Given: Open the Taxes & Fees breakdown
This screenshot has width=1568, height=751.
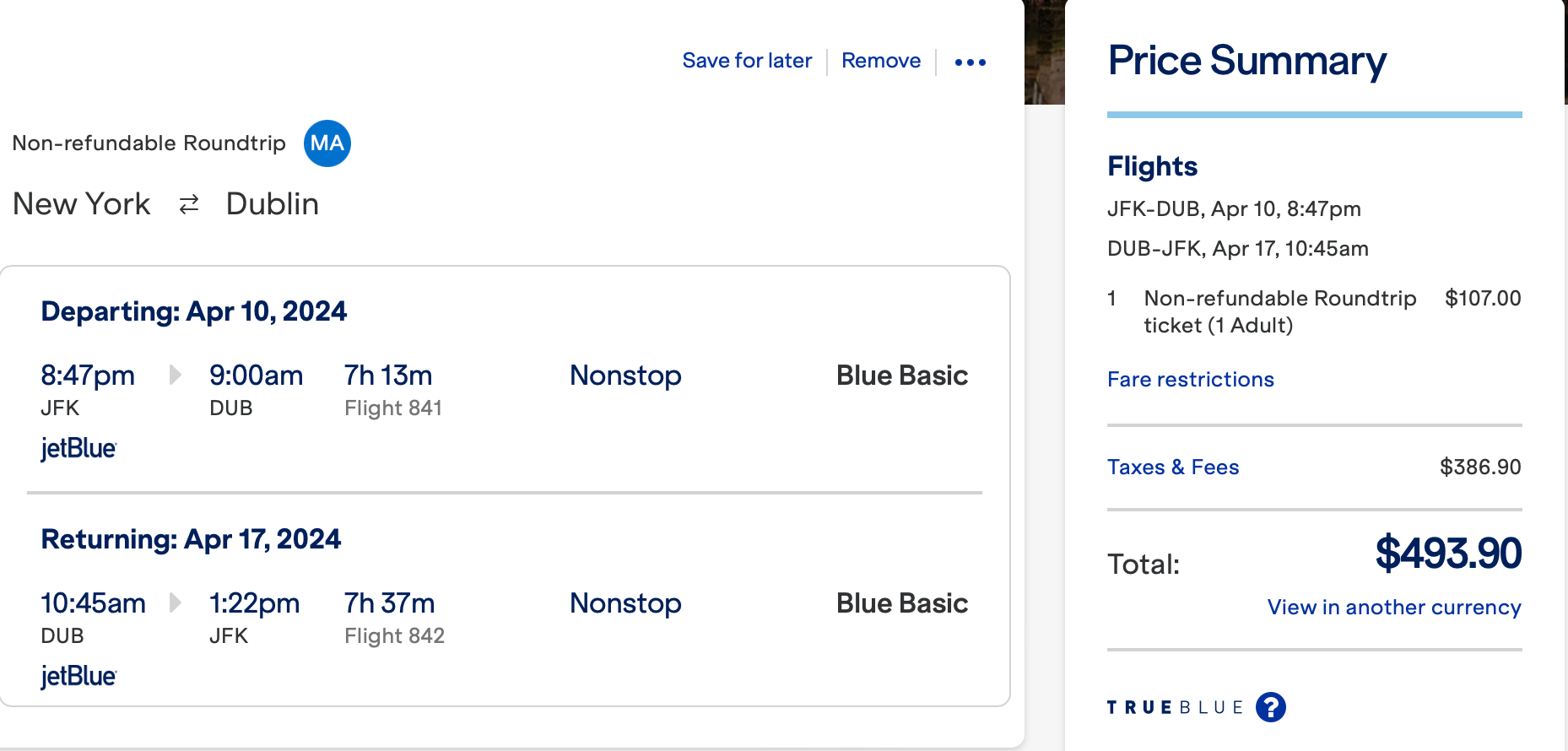Looking at the screenshot, I should 1173,467.
